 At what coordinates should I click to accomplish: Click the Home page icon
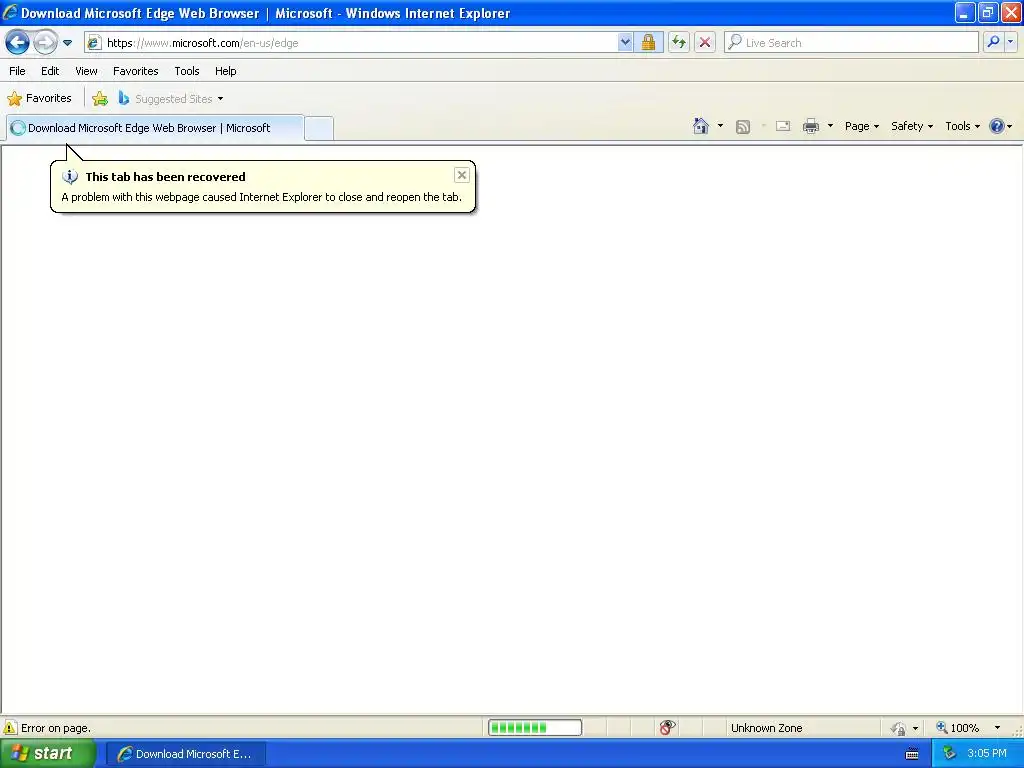701,126
